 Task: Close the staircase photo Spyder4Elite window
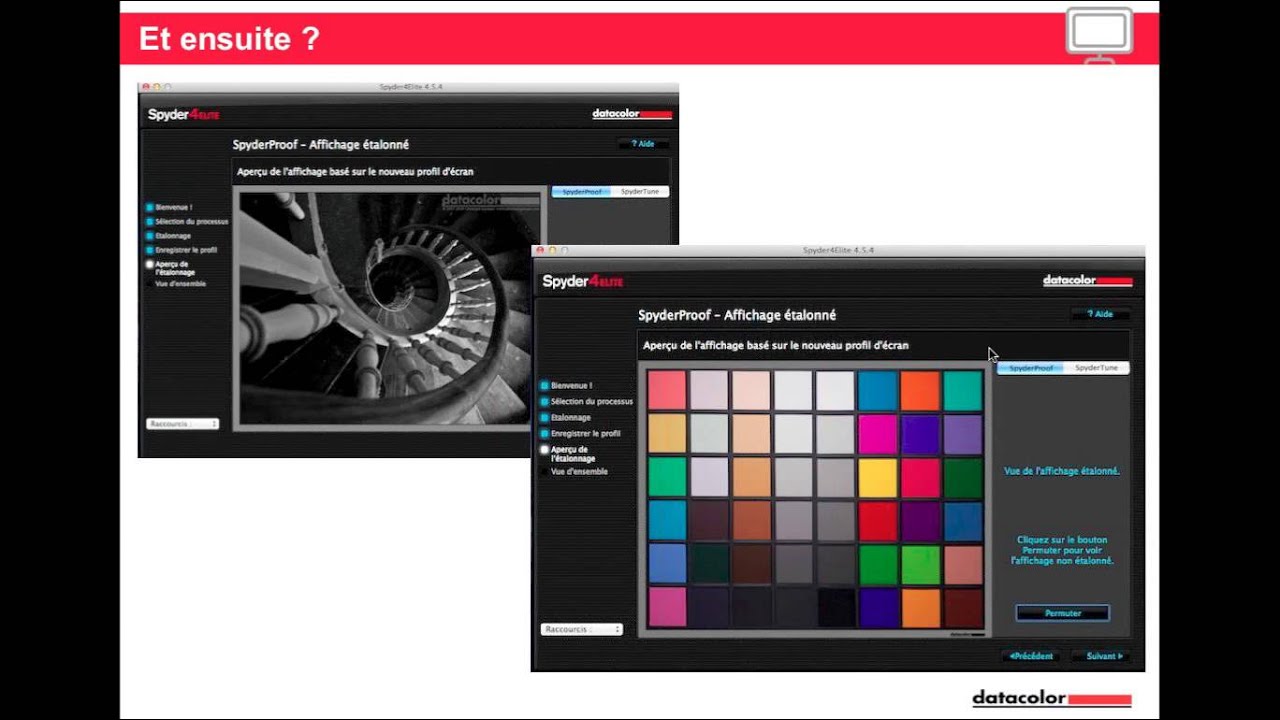(x=146, y=87)
